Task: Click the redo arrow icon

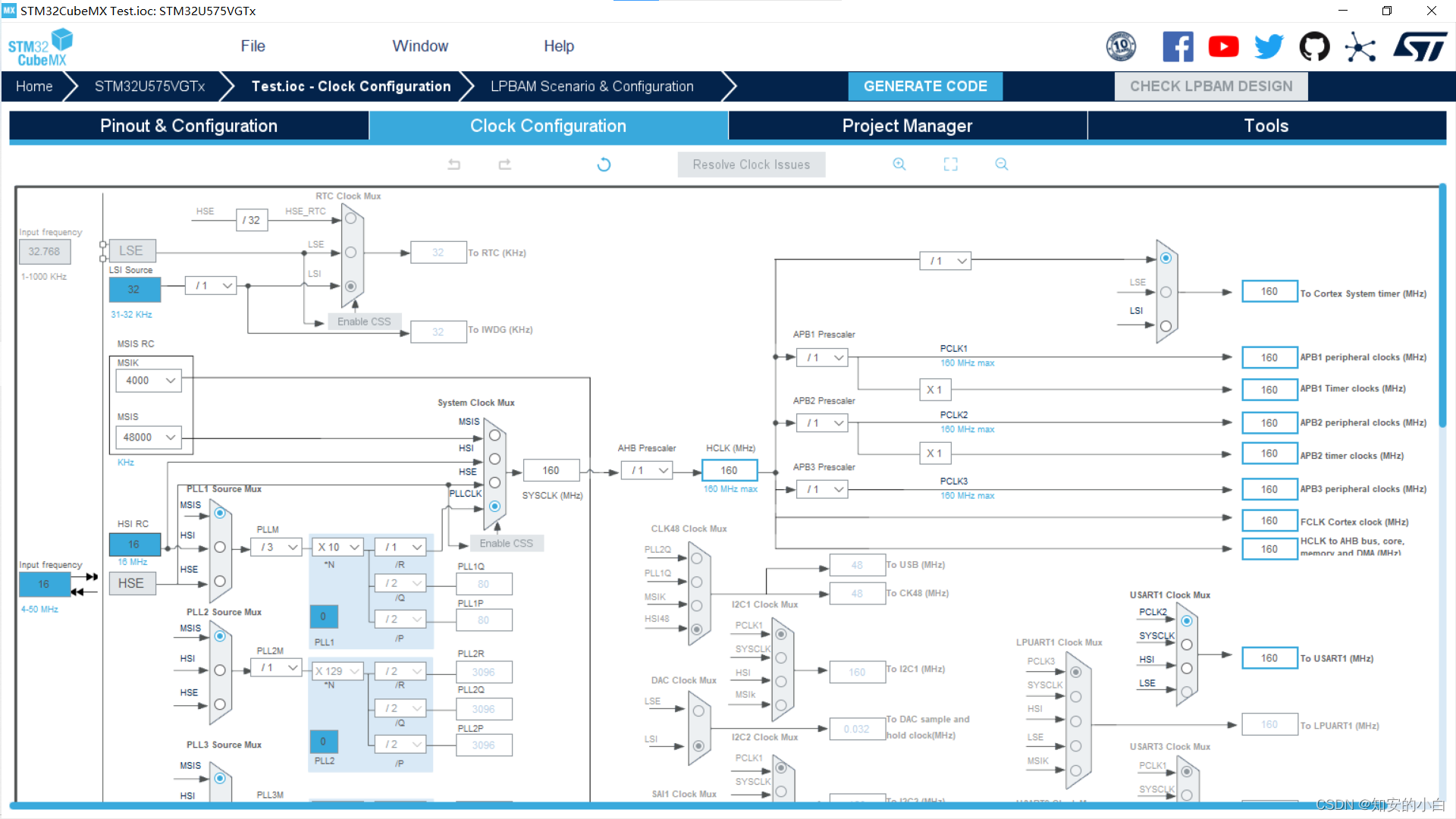Action: point(505,165)
